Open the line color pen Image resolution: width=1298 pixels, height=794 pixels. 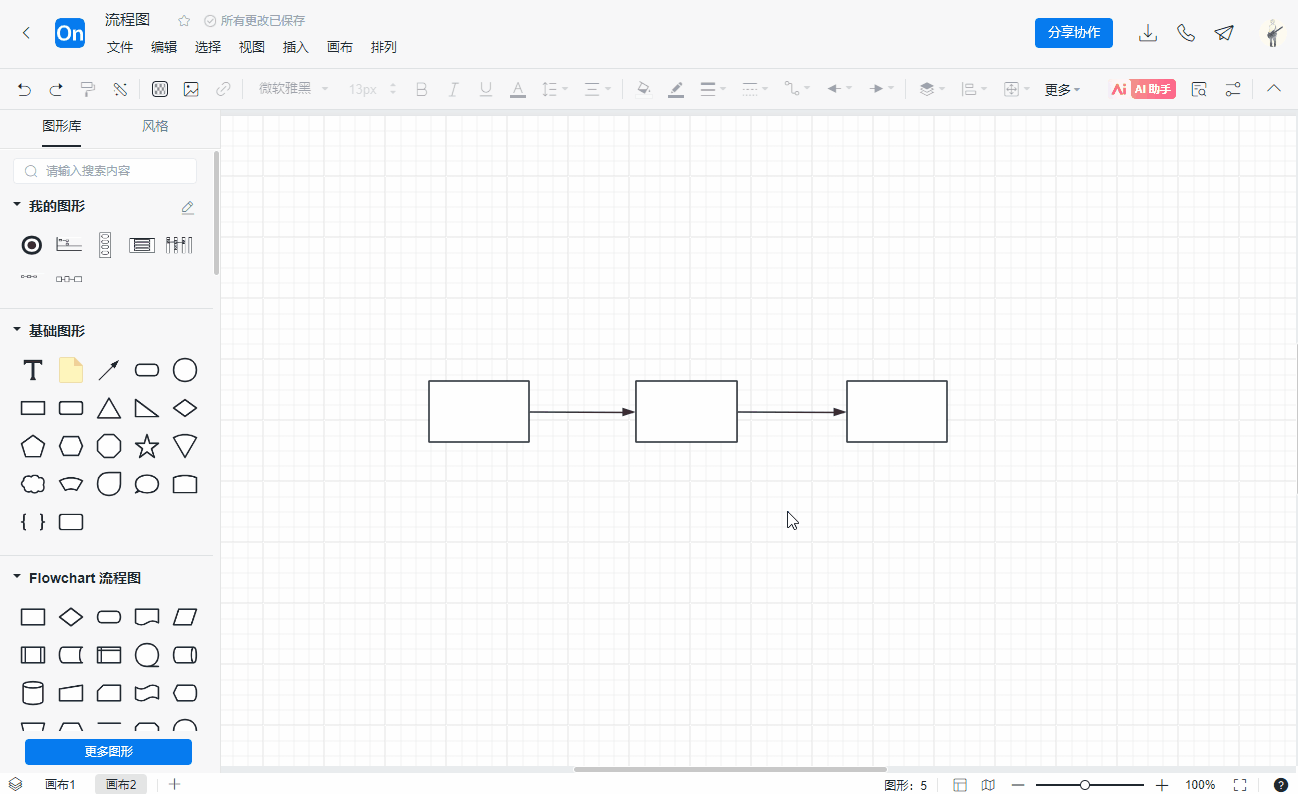point(676,89)
